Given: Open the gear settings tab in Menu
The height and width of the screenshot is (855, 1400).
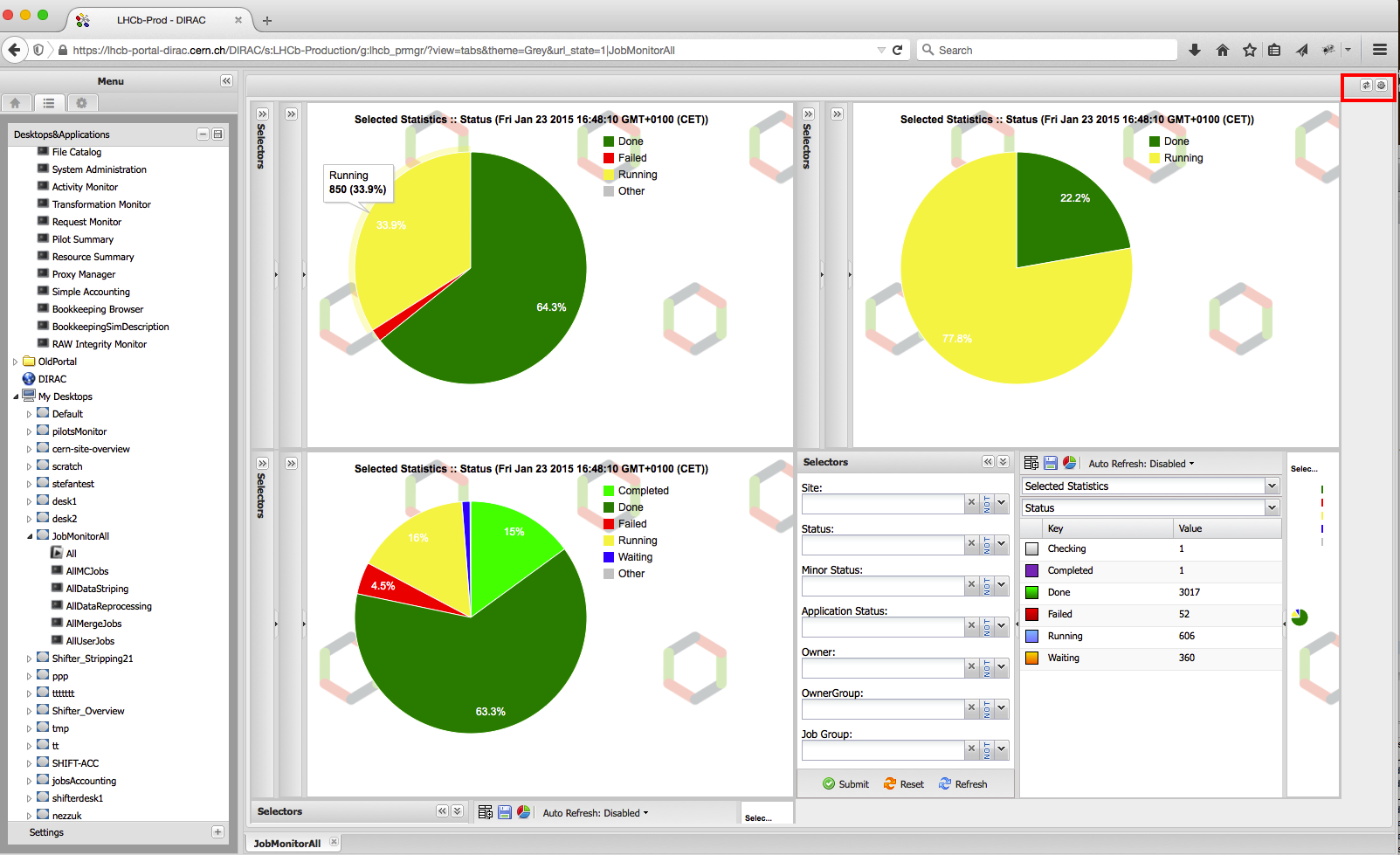Looking at the screenshot, I should coord(82,103).
